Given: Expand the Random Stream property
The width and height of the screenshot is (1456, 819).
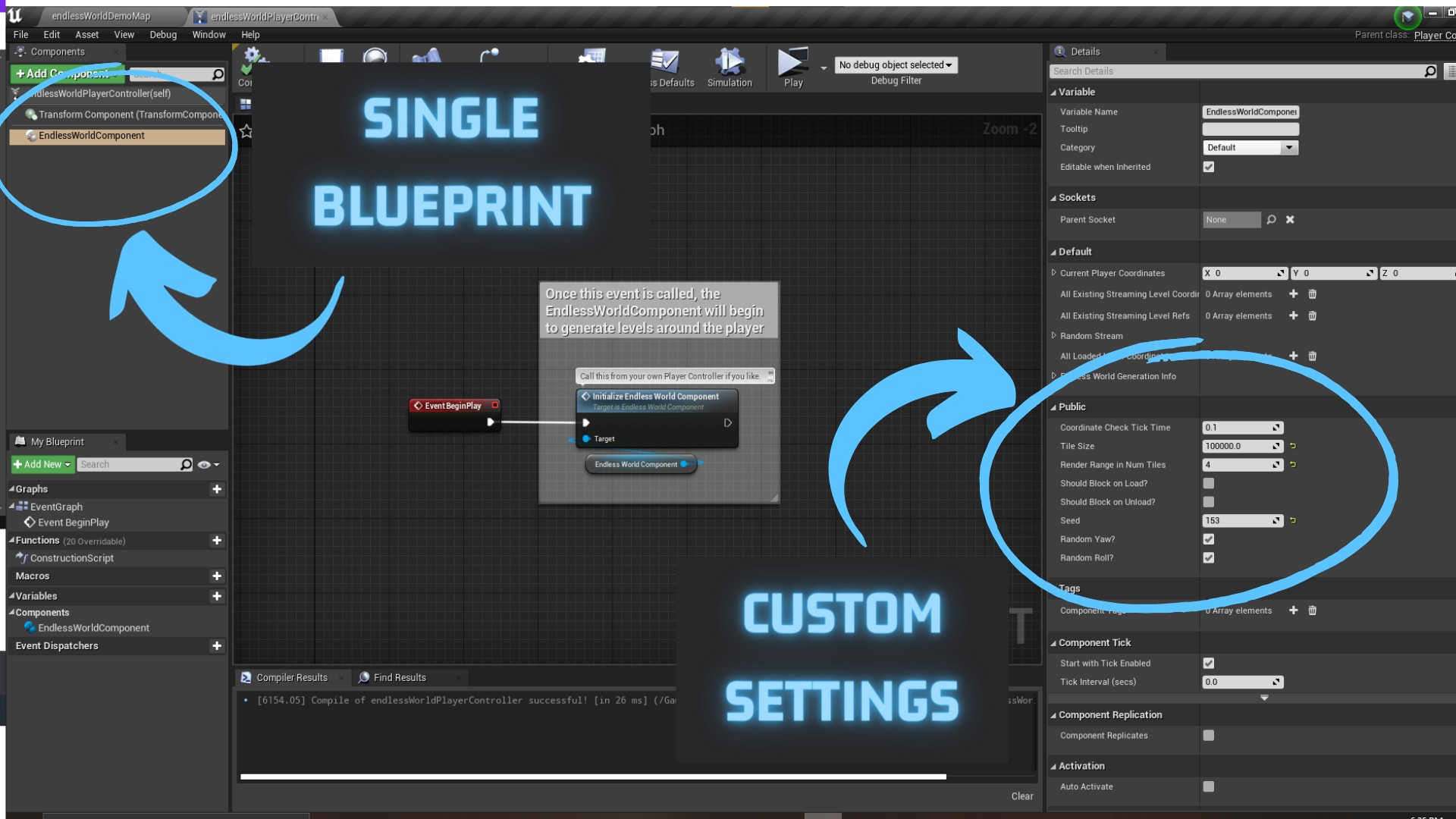Looking at the screenshot, I should point(1054,335).
